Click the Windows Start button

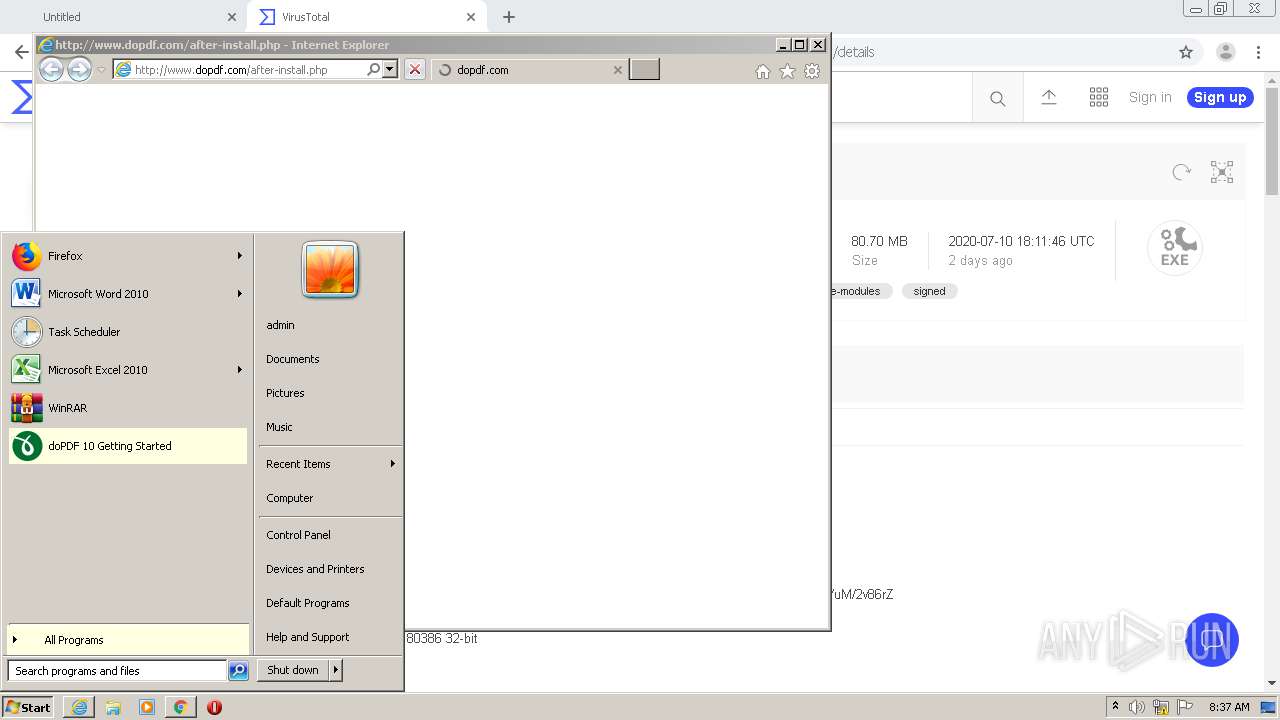tap(28, 707)
